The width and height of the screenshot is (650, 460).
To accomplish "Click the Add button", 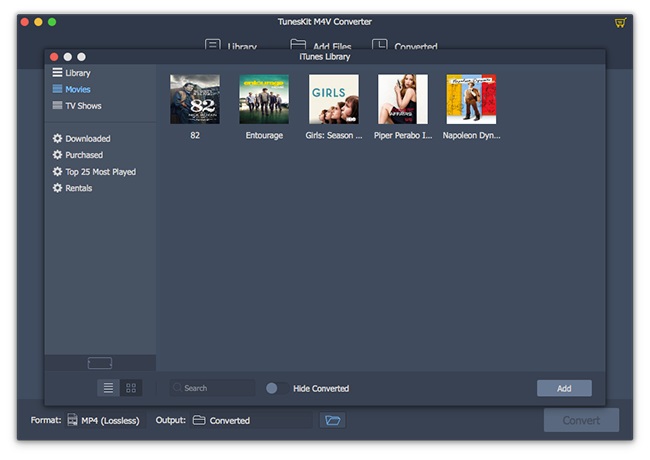I will [x=564, y=388].
